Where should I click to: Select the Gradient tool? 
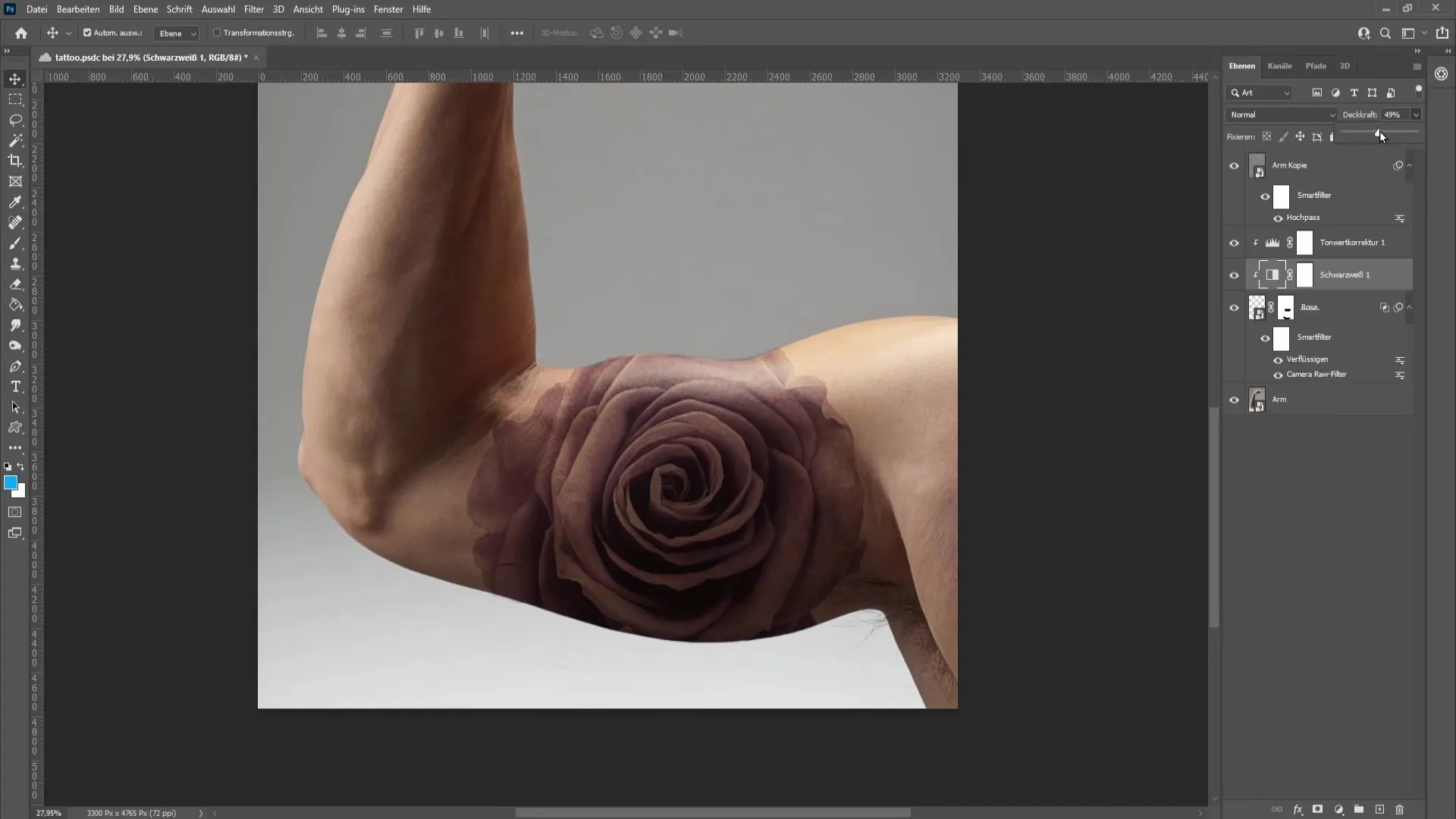[x=15, y=304]
